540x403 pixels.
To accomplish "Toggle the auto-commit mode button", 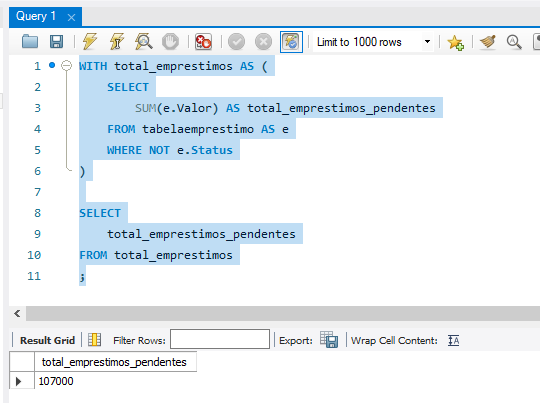I will pyautogui.click(x=291, y=42).
